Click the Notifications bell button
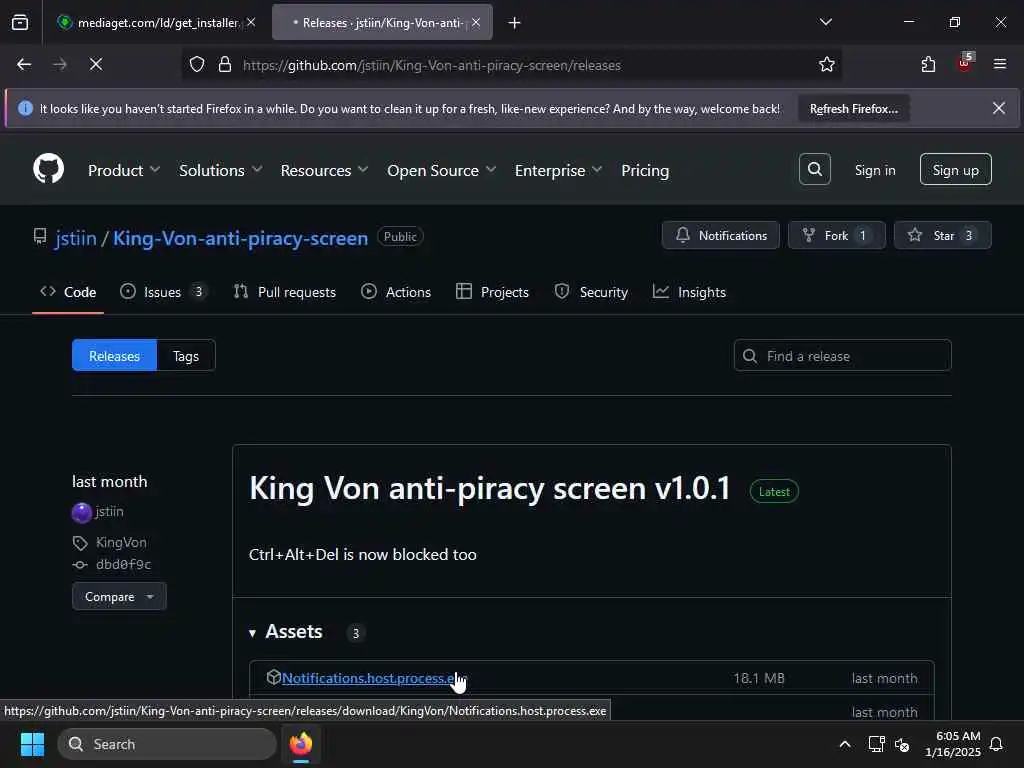 720,235
